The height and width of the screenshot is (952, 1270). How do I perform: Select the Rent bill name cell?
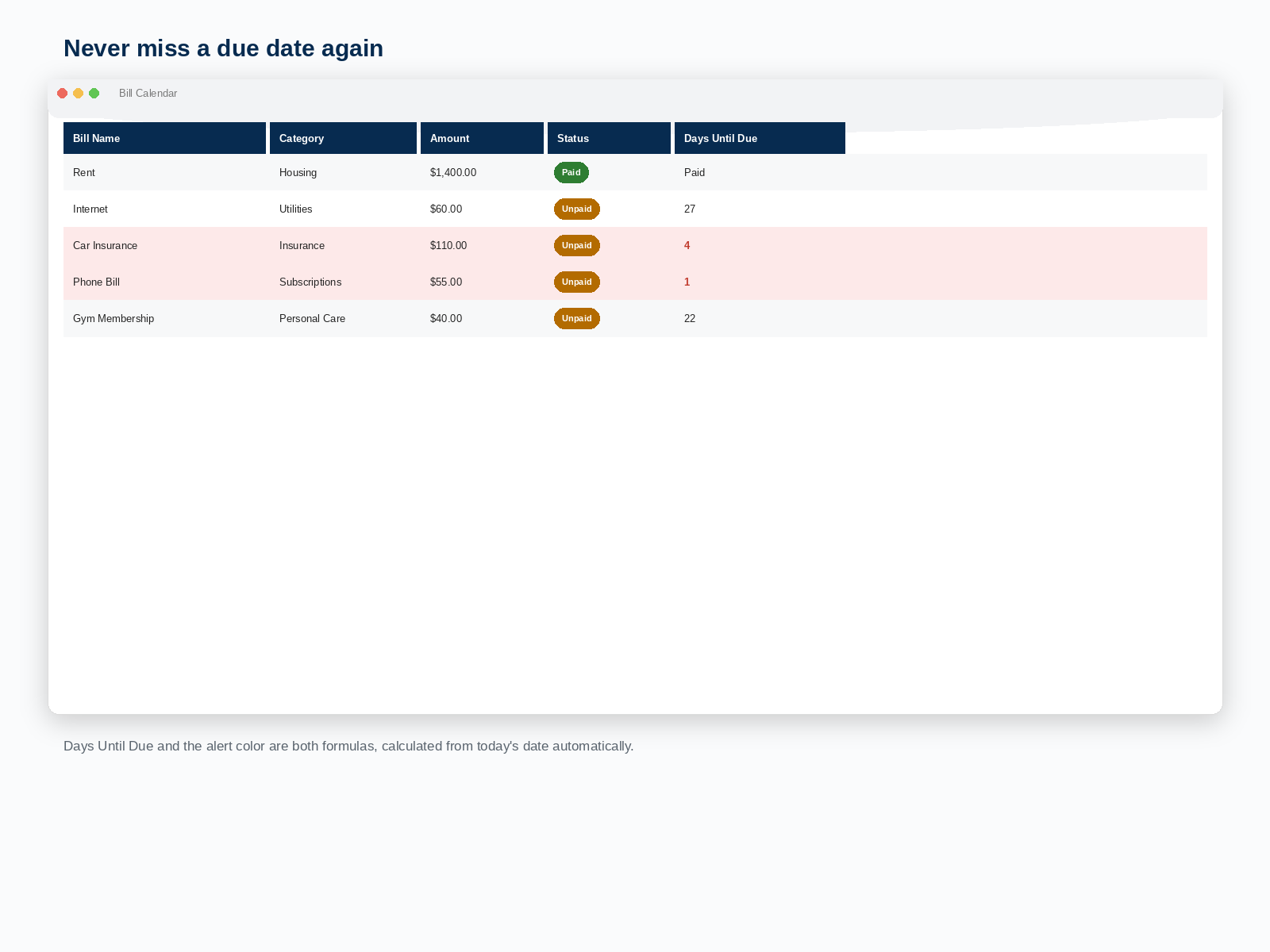coord(84,172)
